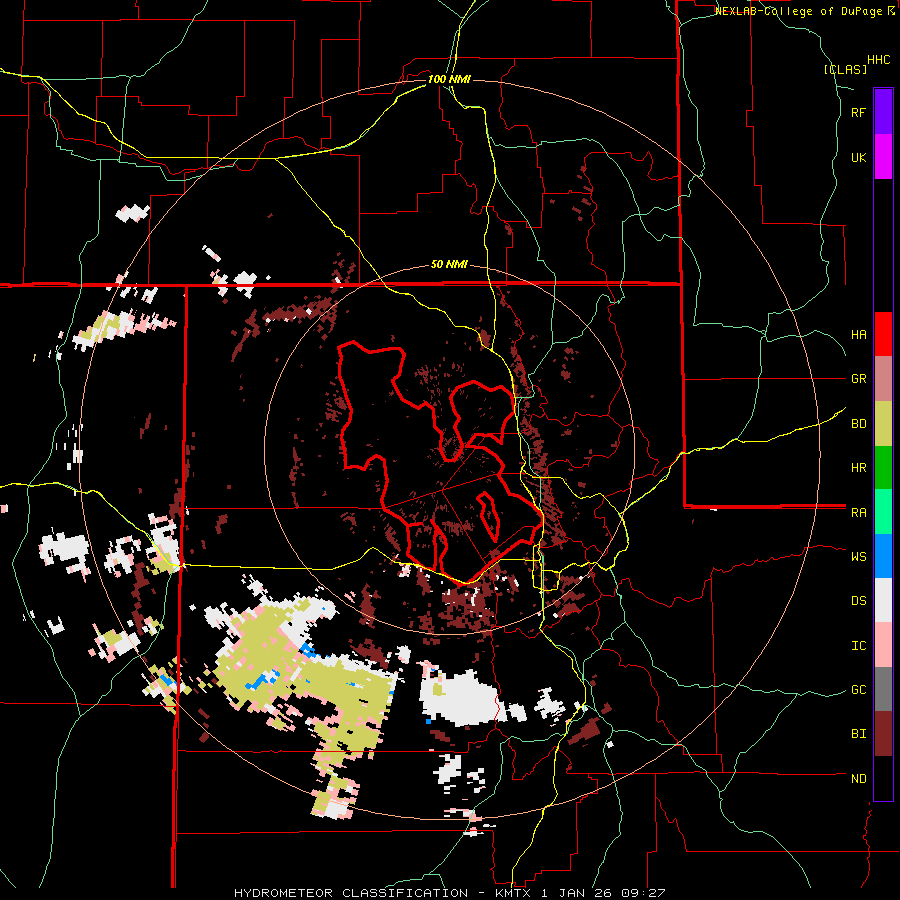Click the IC legend label
900x900 pixels.
[x=858, y=646]
